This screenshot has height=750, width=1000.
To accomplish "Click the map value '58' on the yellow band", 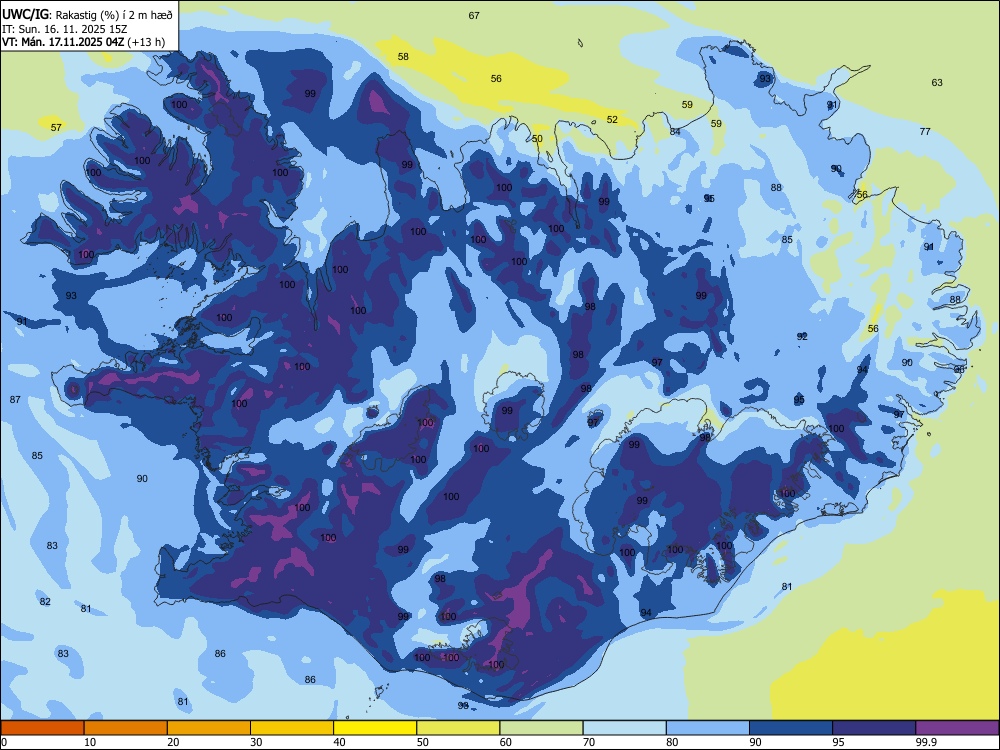I will tap(403, 56).
